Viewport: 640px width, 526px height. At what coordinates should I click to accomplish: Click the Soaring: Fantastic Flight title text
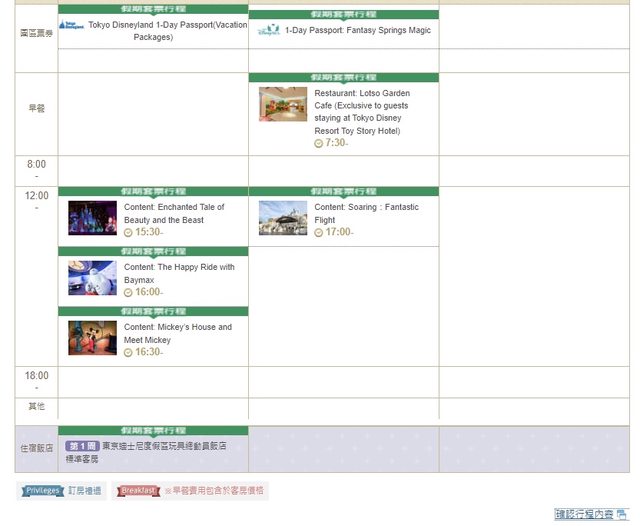[366, 213]
